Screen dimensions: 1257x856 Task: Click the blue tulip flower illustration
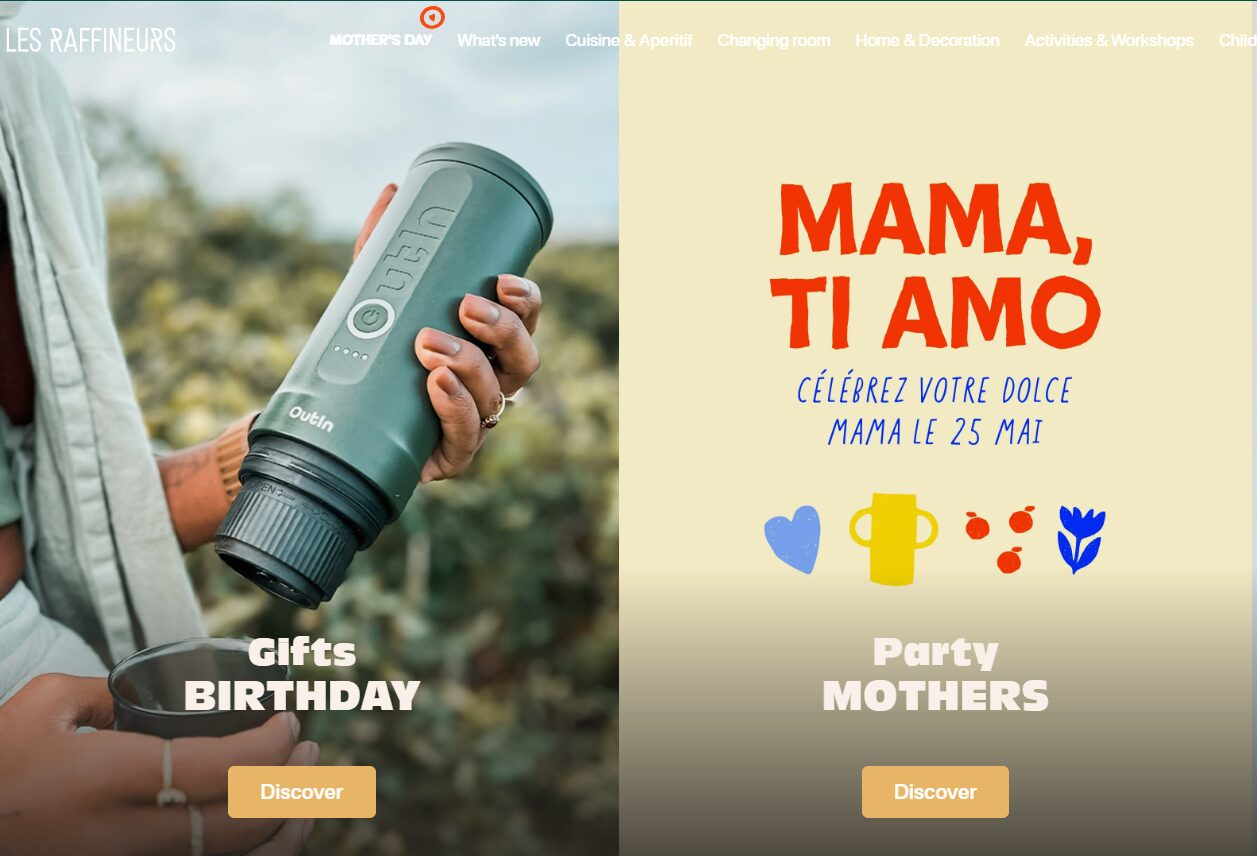click(1081, 539)
